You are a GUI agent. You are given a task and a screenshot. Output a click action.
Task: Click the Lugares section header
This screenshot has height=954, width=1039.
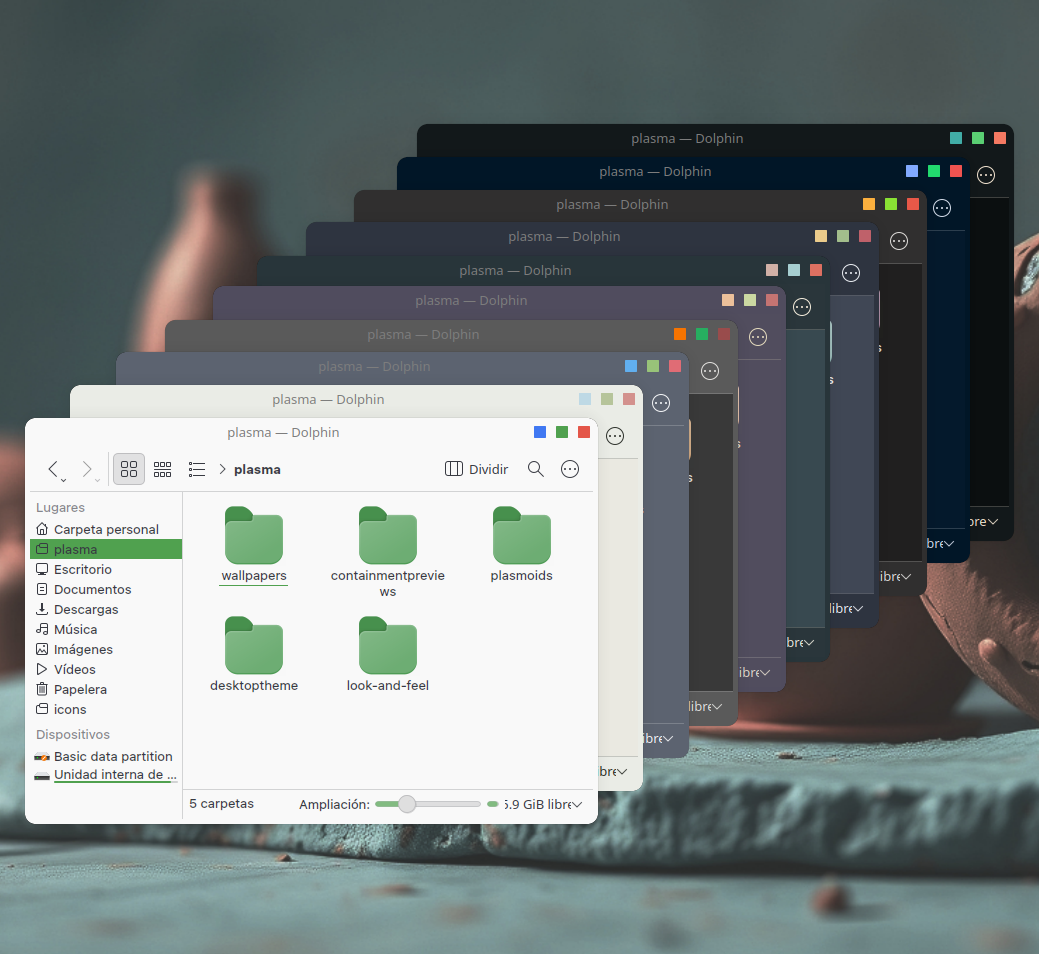(x=60, y=507)
